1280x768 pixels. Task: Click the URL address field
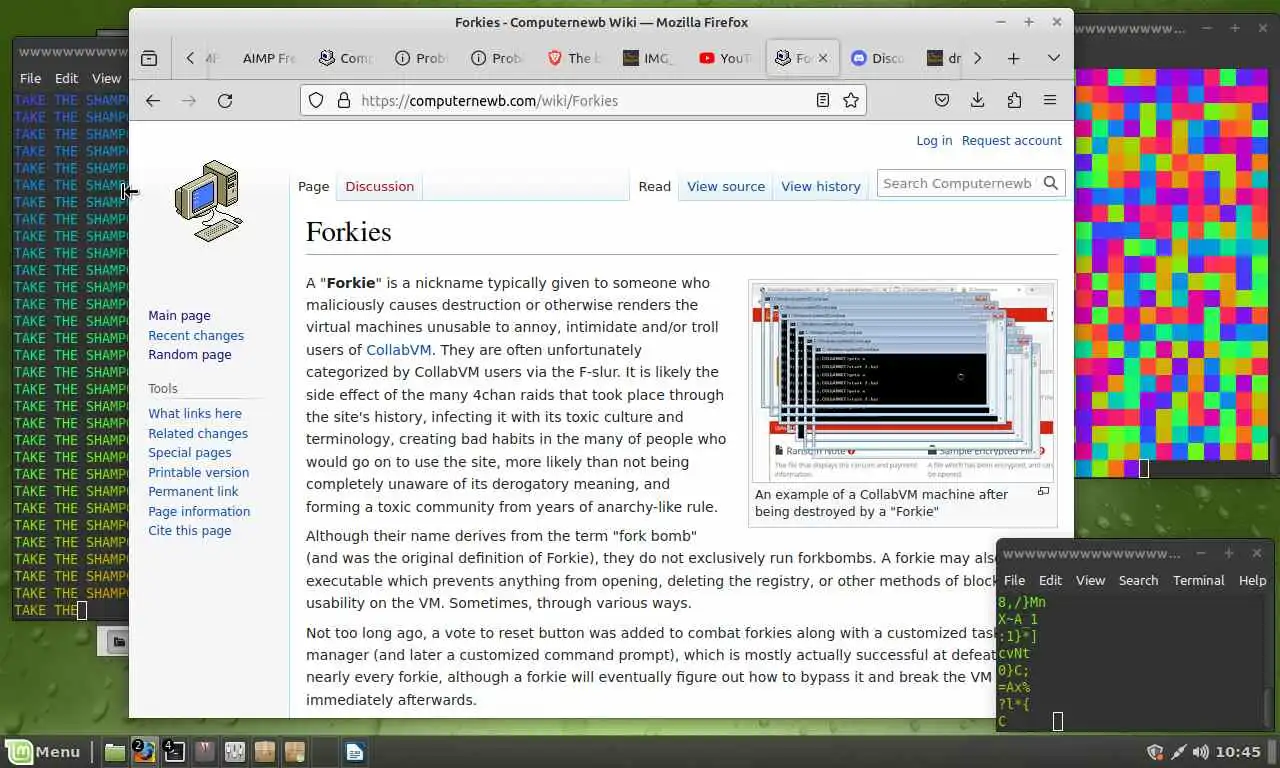583,100
